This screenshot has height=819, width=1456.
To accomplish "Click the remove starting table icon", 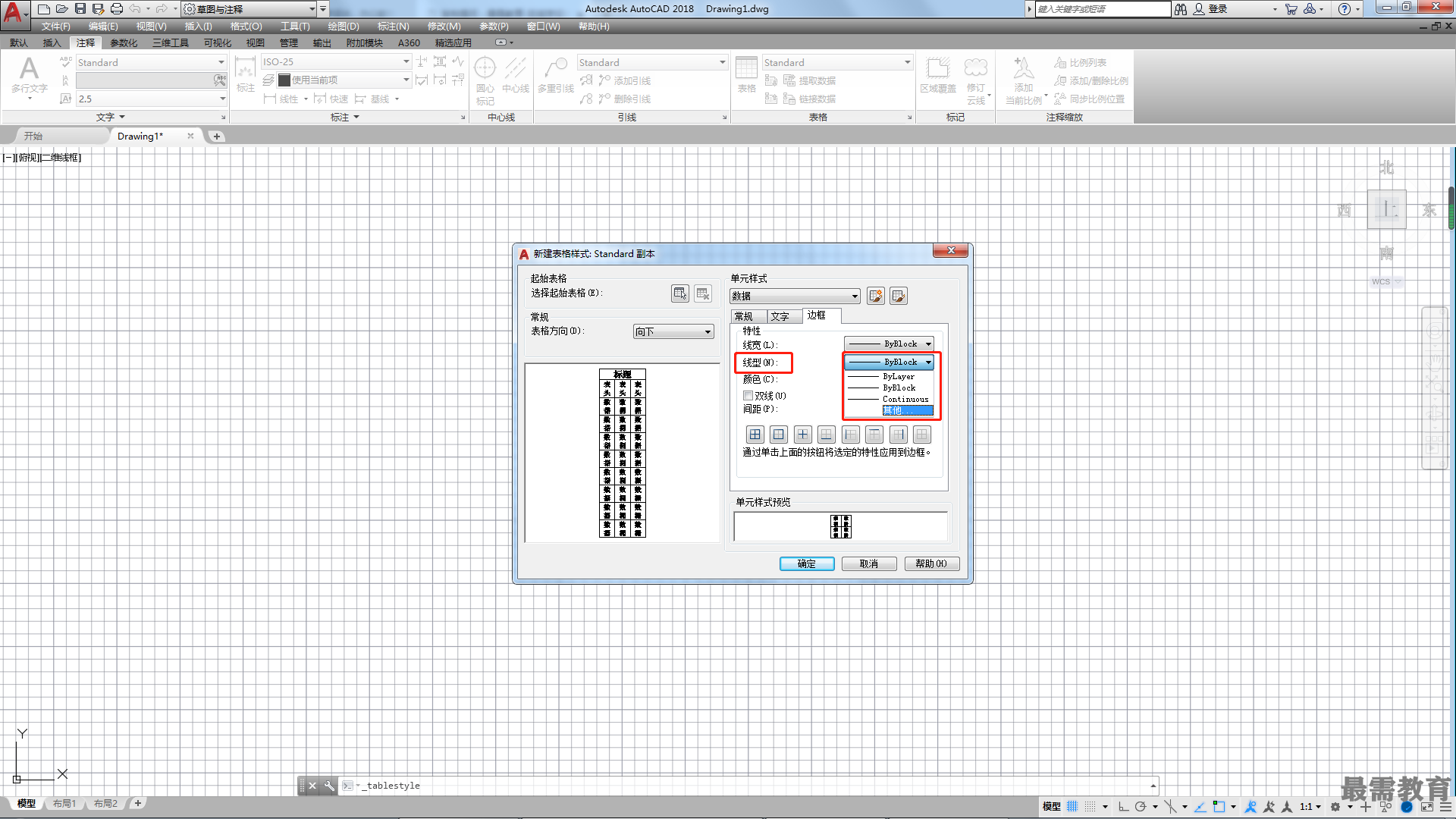I will pos(703,293).
